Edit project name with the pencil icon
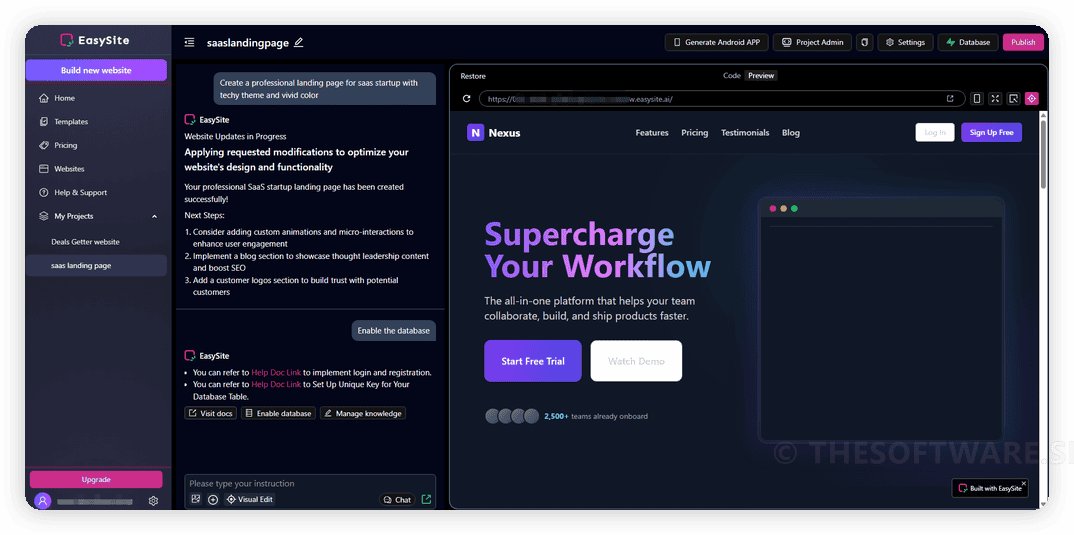This screenshot has height=535, width=1074. click(298, 42)
